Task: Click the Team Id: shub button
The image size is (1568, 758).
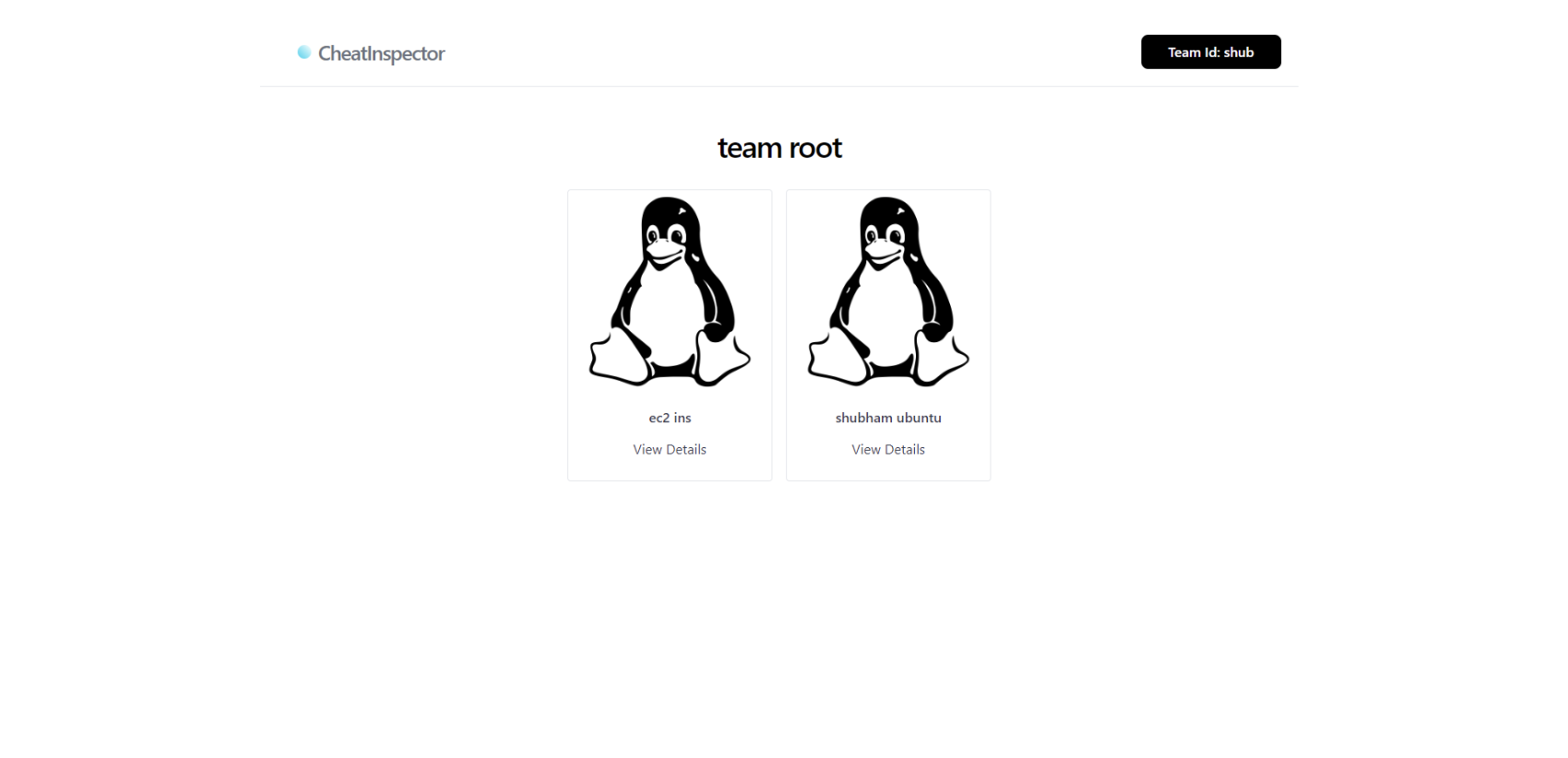Action: pyautogui.click(x=1210, y=52)
